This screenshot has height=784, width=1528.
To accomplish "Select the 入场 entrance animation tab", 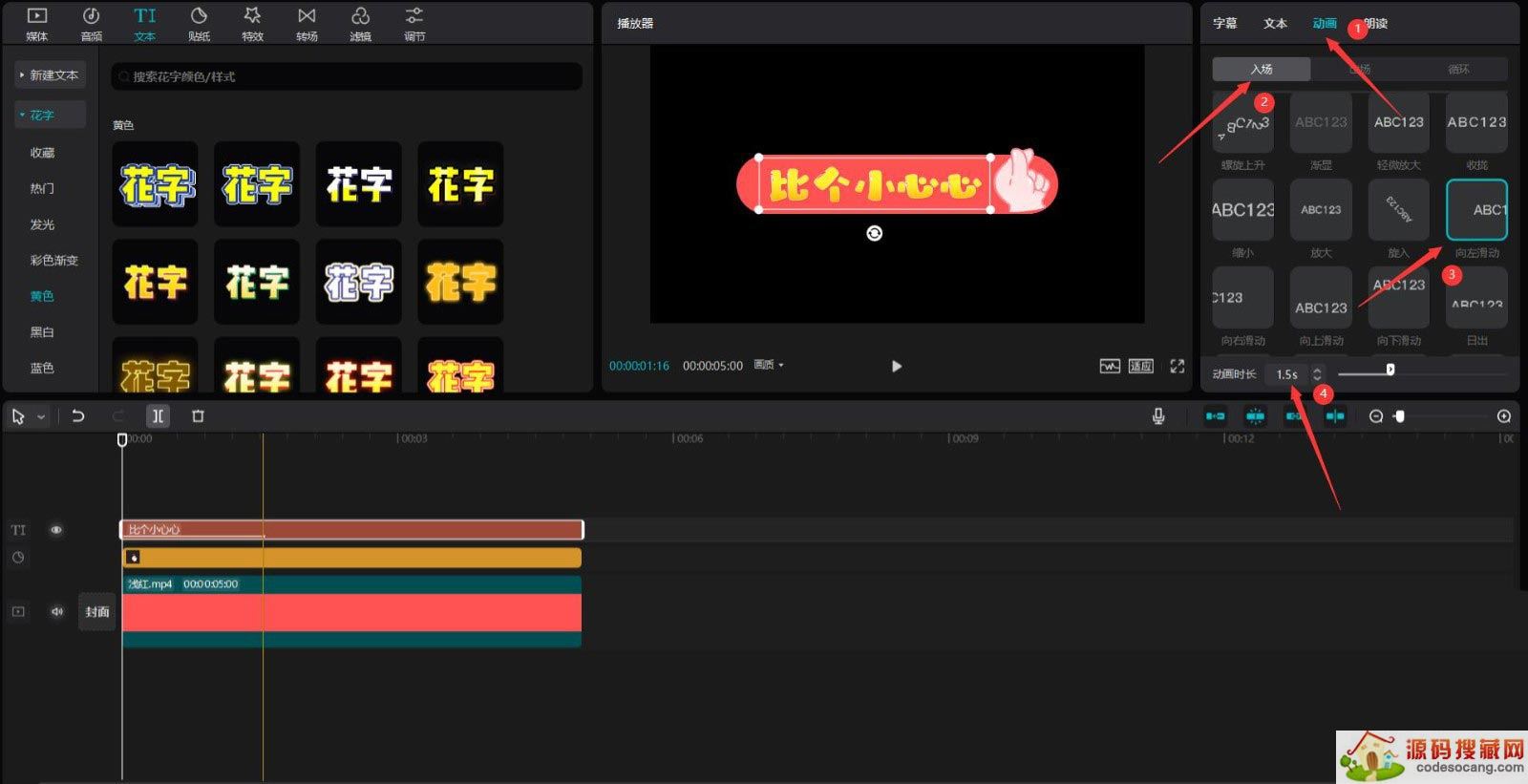I will pyautogui.click(x=1261, y=70).
